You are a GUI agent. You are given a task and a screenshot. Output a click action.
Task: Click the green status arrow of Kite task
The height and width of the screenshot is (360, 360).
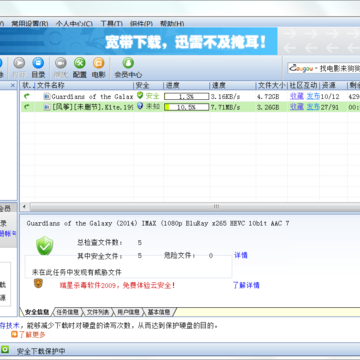click(x=27, y=107)
